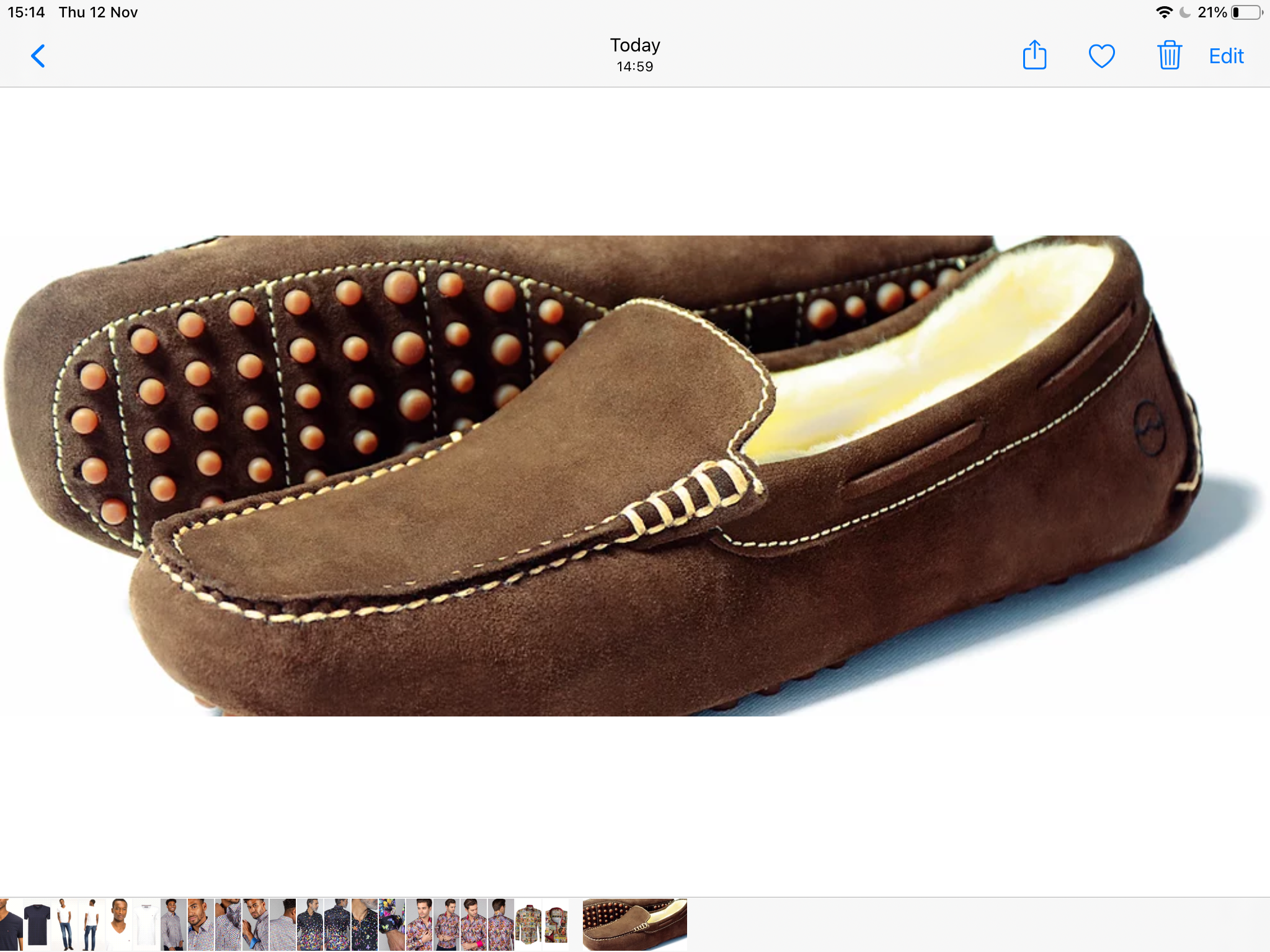Select the white v-neck close-up portrait thumbnail

tap(119, 925)
